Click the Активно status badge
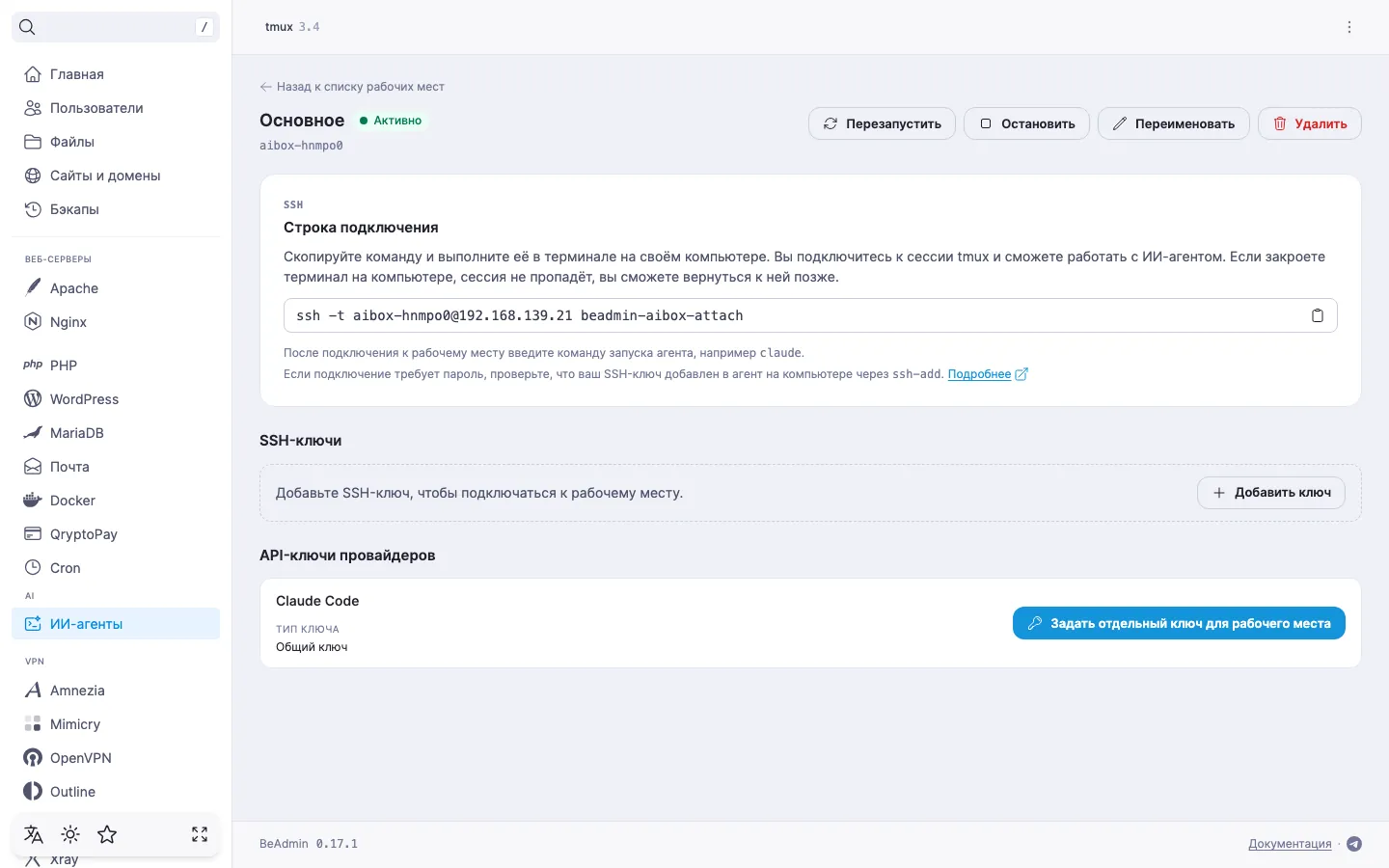This screenshot has width=1389, height=868. click(x=391, y=121)
